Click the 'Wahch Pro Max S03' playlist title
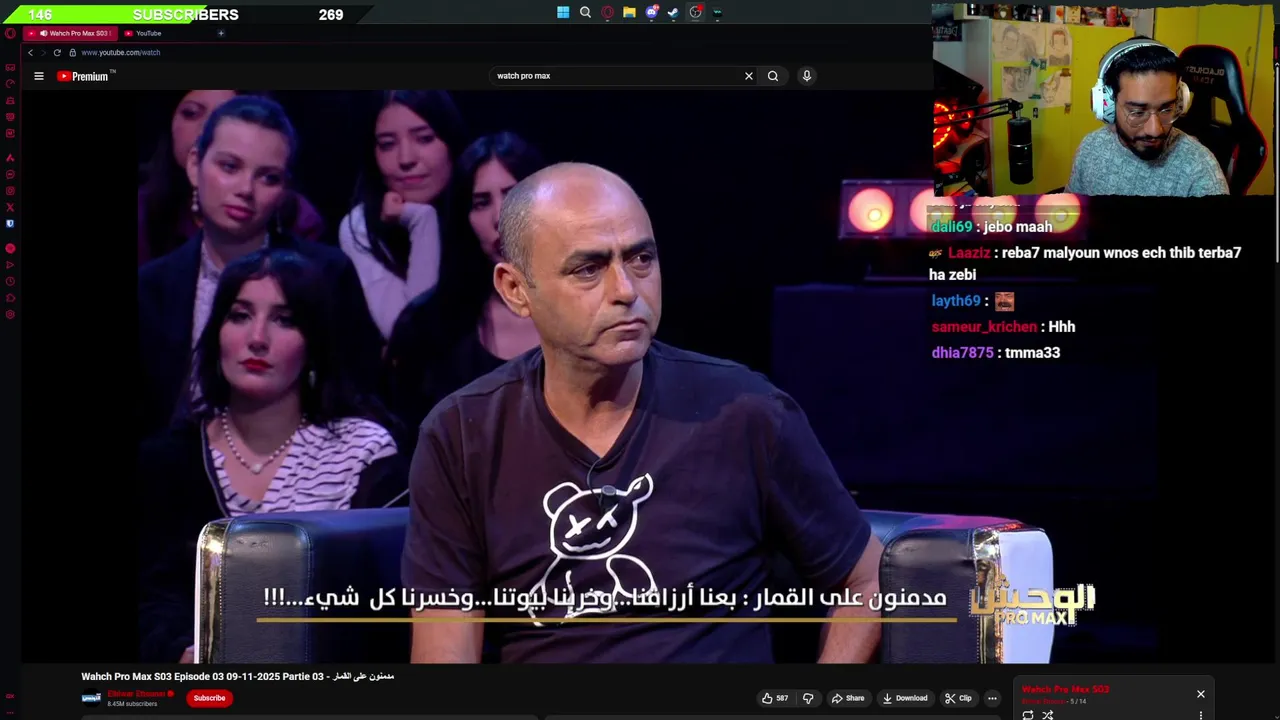1280x720 pixels. pos(1065,690)
